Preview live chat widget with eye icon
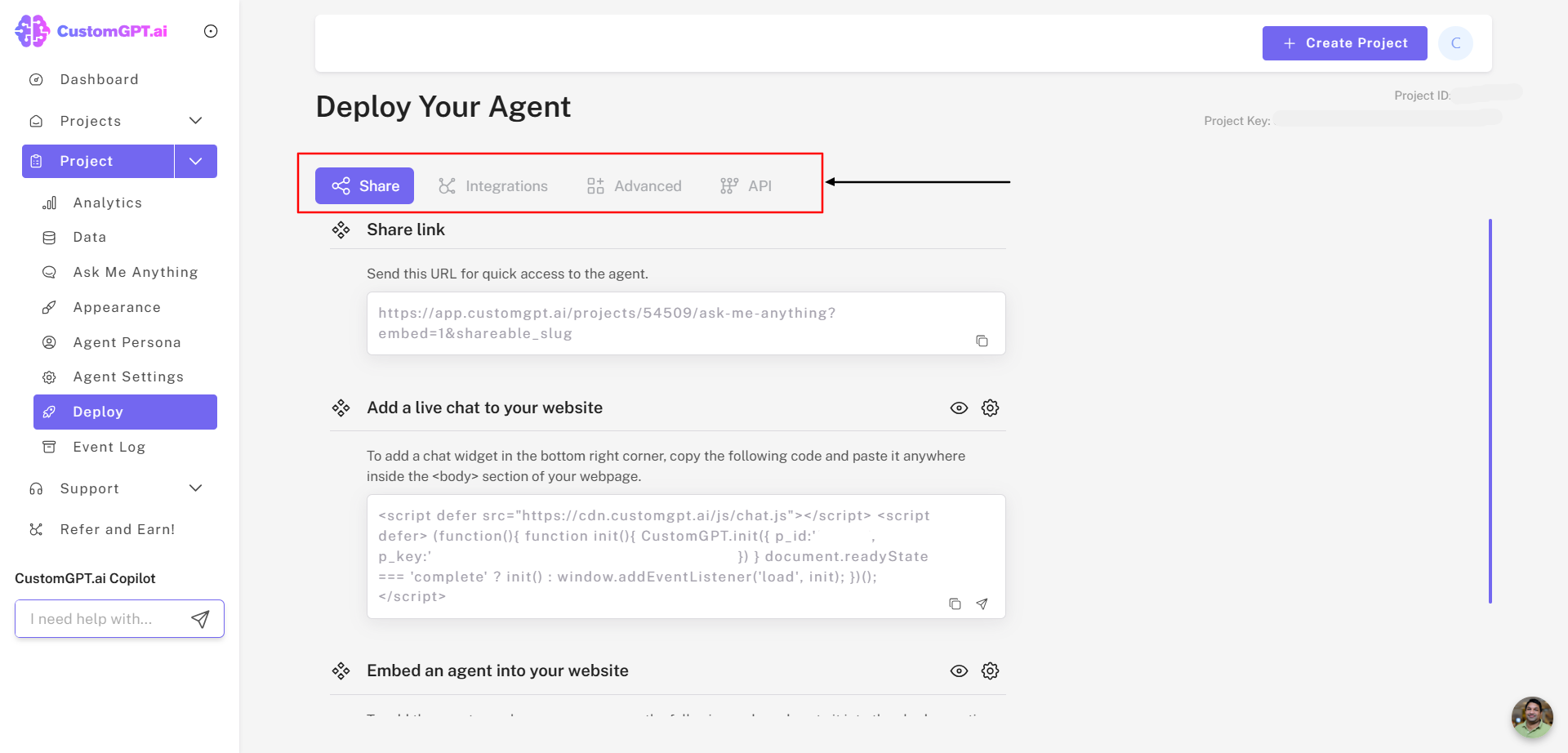 (x=959, y=408)
